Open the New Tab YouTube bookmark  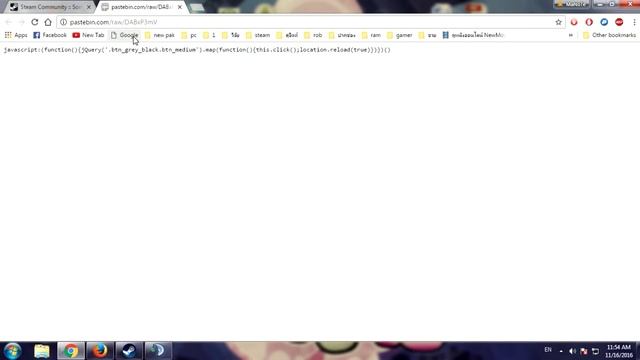(x=88, y=35)
